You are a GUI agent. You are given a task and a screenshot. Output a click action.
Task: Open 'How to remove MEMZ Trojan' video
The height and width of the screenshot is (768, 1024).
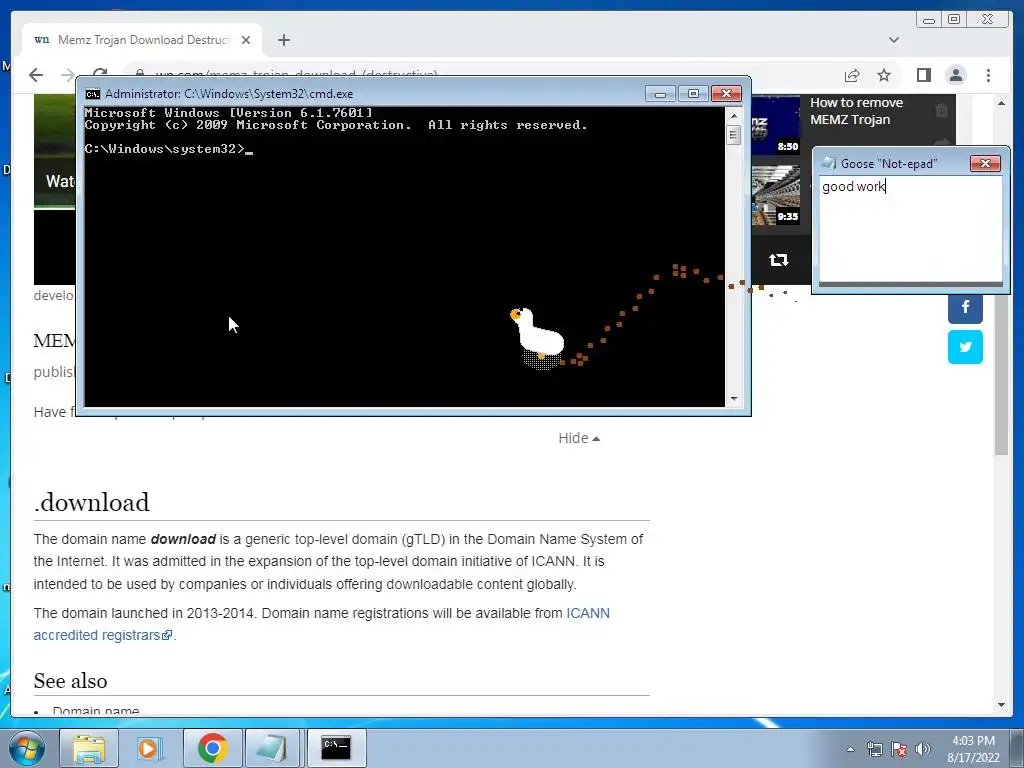click(856, 111)
